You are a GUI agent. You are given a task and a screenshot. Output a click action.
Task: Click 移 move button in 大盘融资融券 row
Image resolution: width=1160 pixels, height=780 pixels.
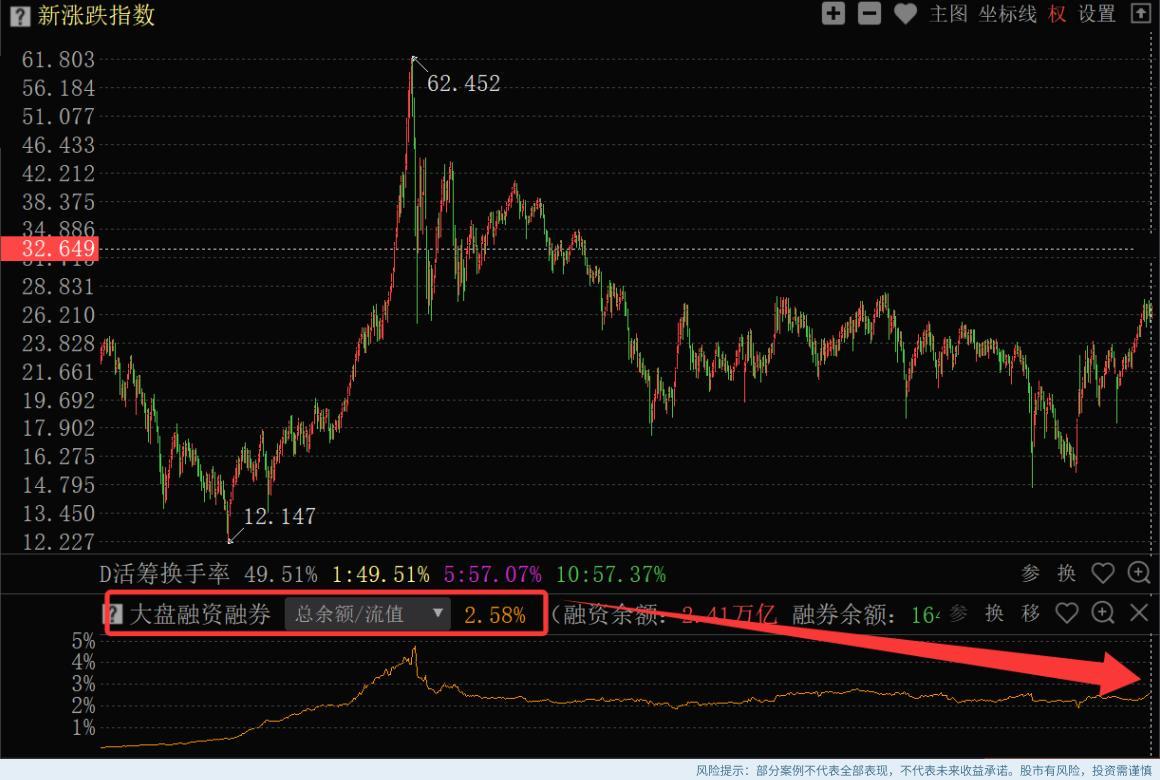click(x=1030, y=613)
